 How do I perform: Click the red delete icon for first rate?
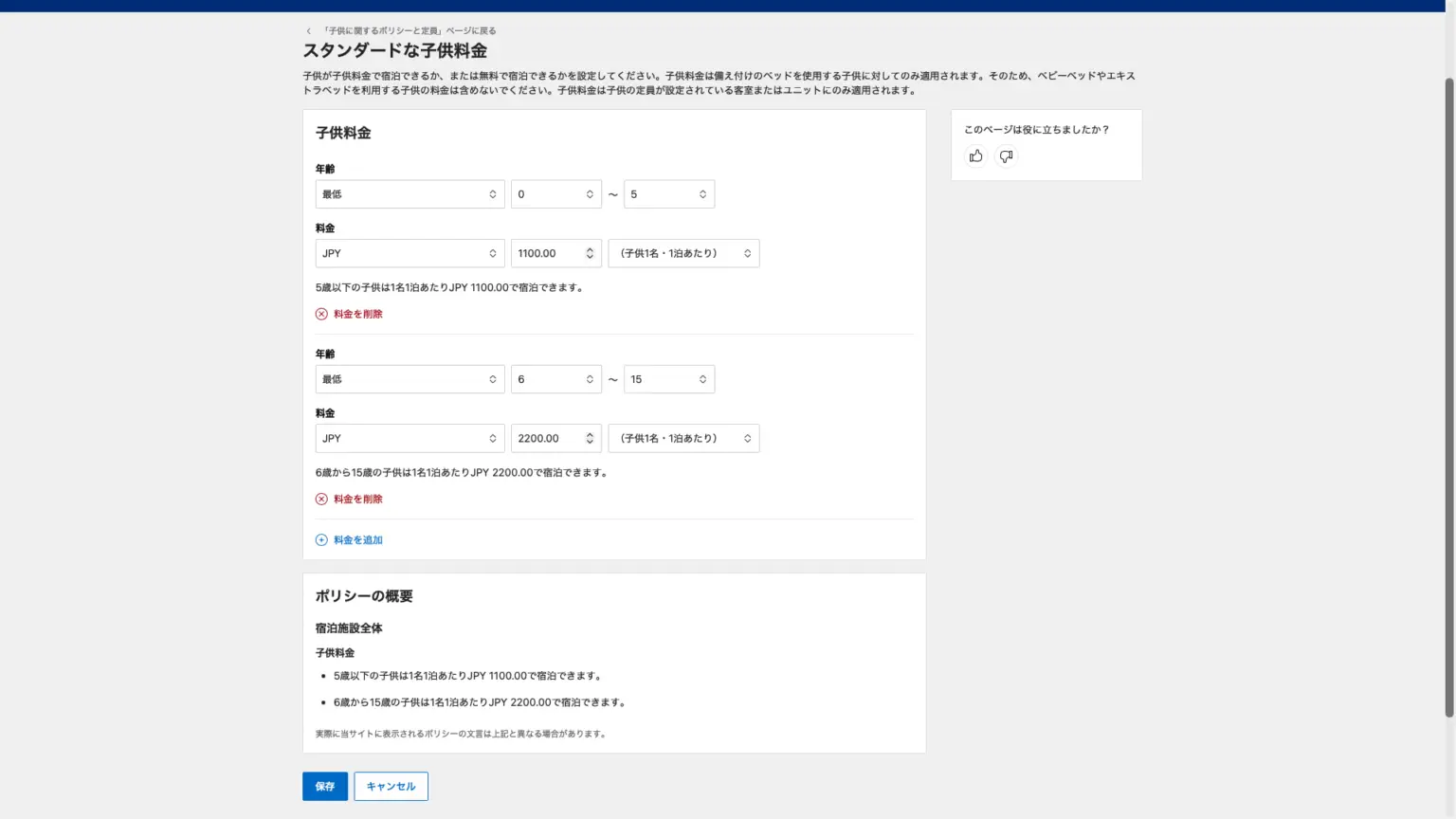click(x=321, y=314)
